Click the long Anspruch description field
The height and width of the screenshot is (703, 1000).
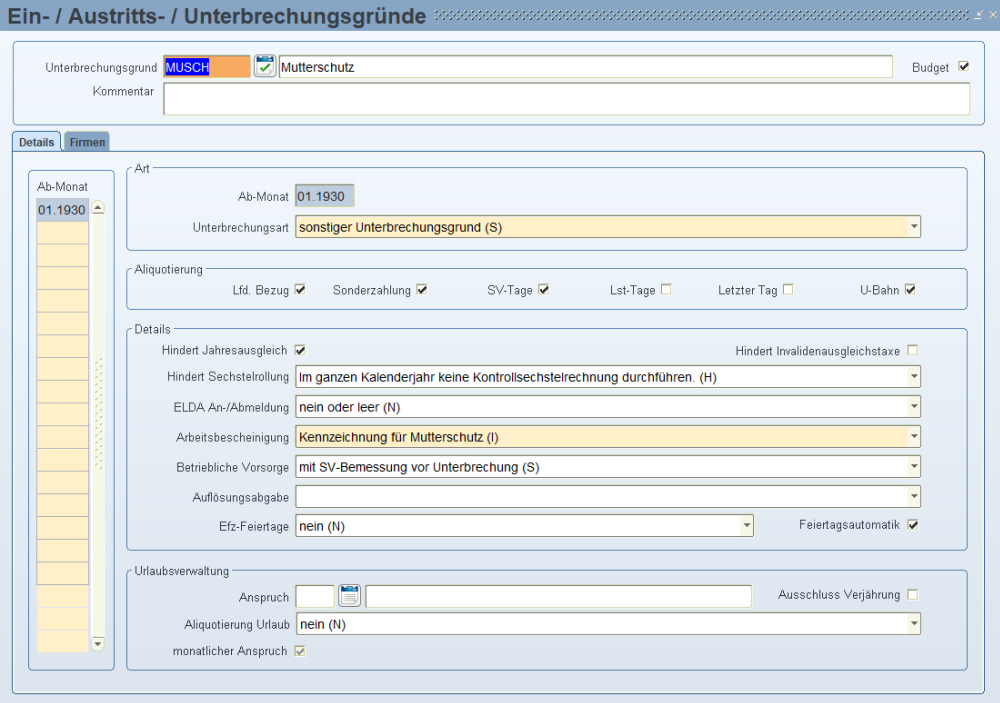[559, 596]
